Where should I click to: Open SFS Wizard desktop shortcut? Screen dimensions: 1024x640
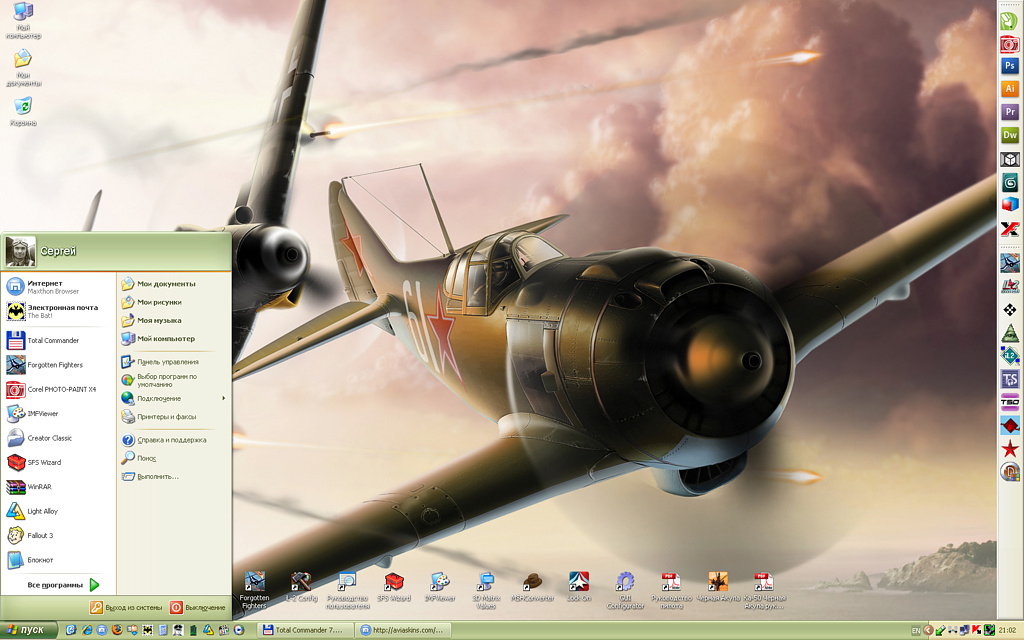click(x=394, y=587)
